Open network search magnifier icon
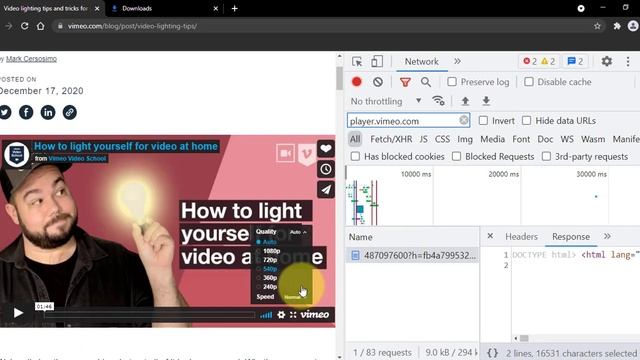The width and height of the screenshot is (640, 360). pos(426,82)
